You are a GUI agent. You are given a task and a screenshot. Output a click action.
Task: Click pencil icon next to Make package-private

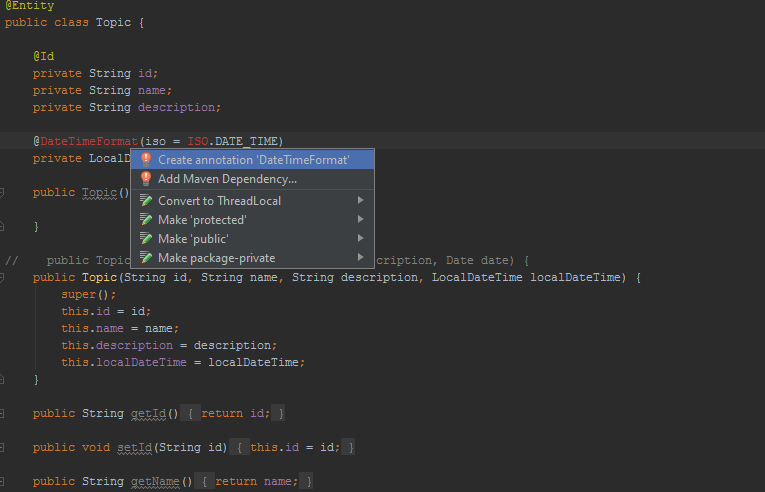pyautogui.click(x=145, y=257)
